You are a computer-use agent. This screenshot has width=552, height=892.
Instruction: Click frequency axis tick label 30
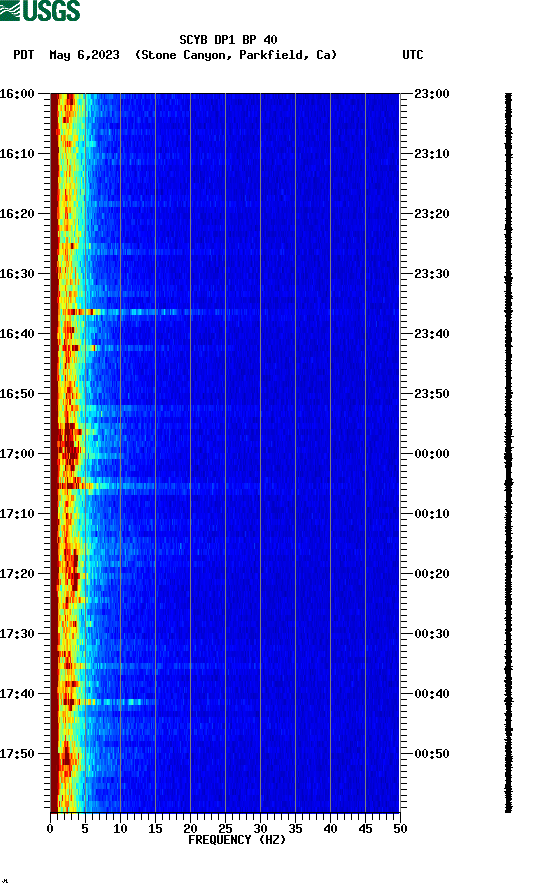[x=261, y=829]
